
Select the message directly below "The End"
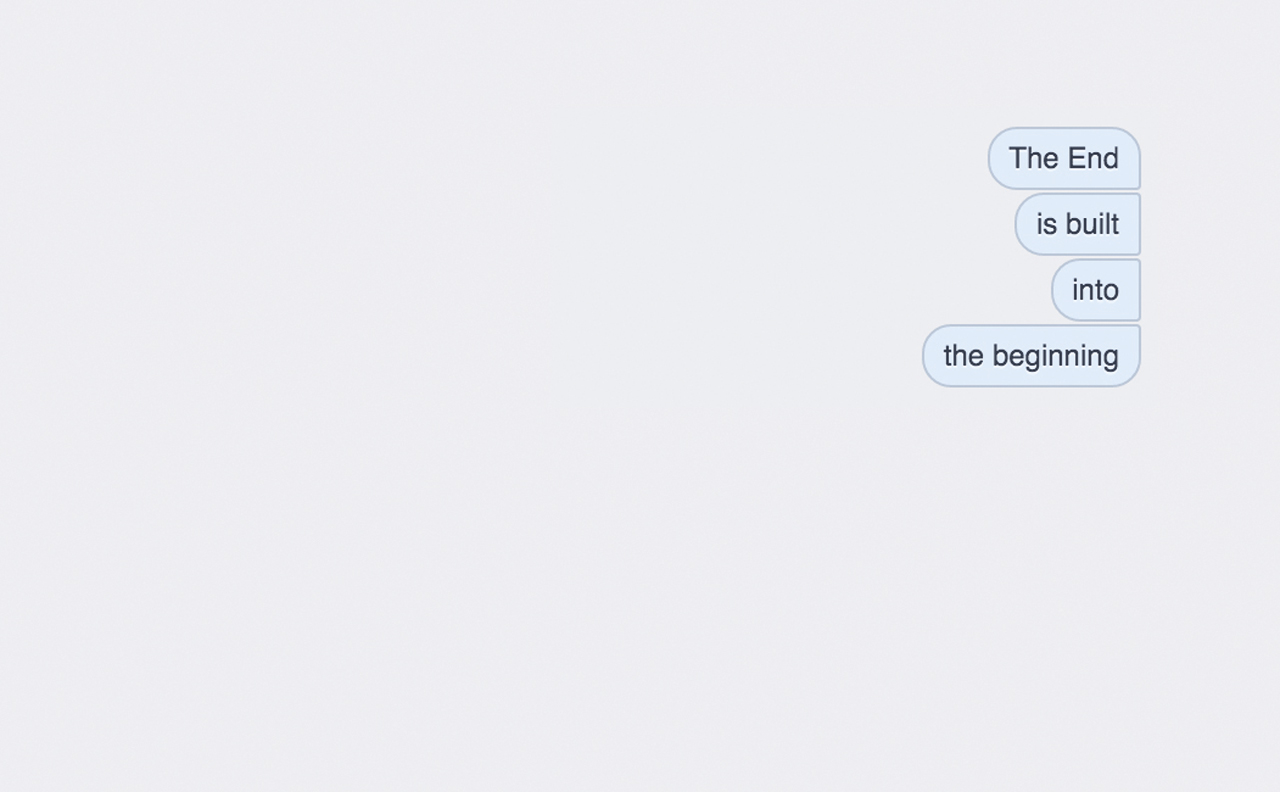(x=1077, y=224)
